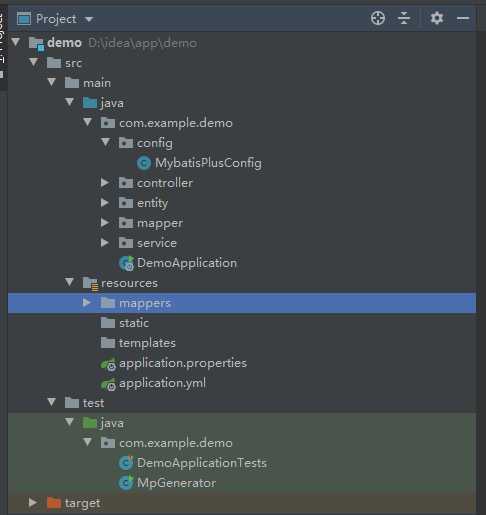Click the mapper package folder icon

(126, 223)
